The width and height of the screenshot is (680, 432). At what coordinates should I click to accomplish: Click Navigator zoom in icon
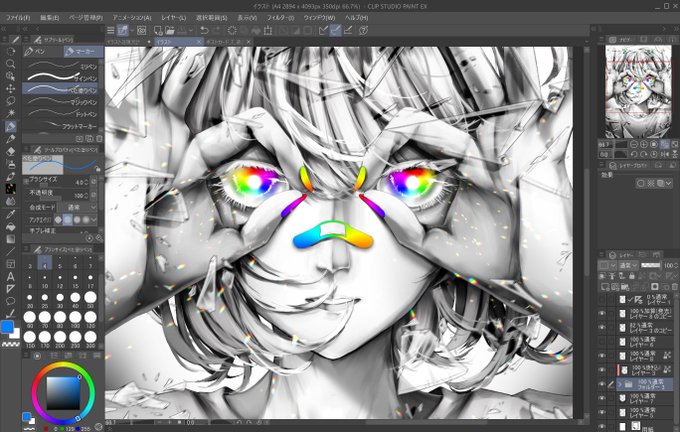[644, 144]
